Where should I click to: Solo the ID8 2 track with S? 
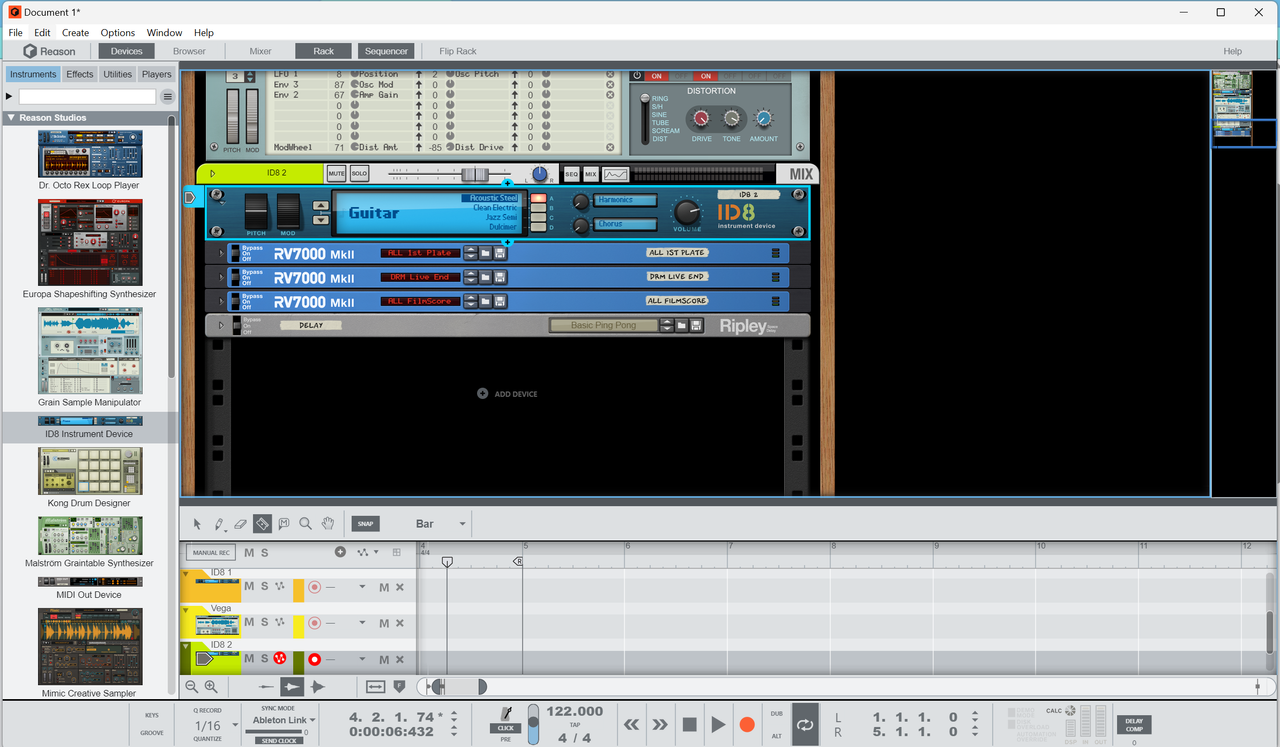click(264, 658)
